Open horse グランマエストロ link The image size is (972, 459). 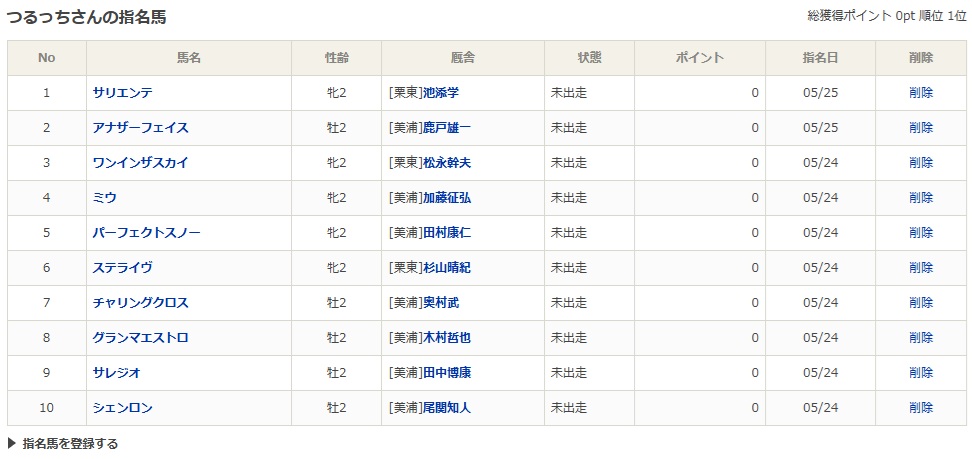[141, 338]
